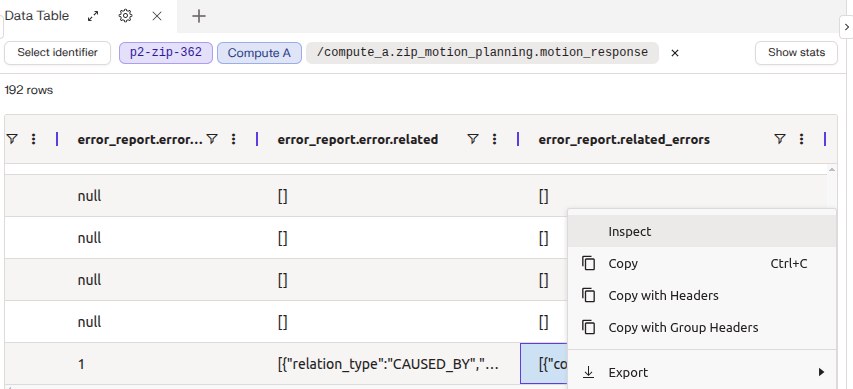Choose Copy from context menu
Screen dimensions: 853x389
702,263
